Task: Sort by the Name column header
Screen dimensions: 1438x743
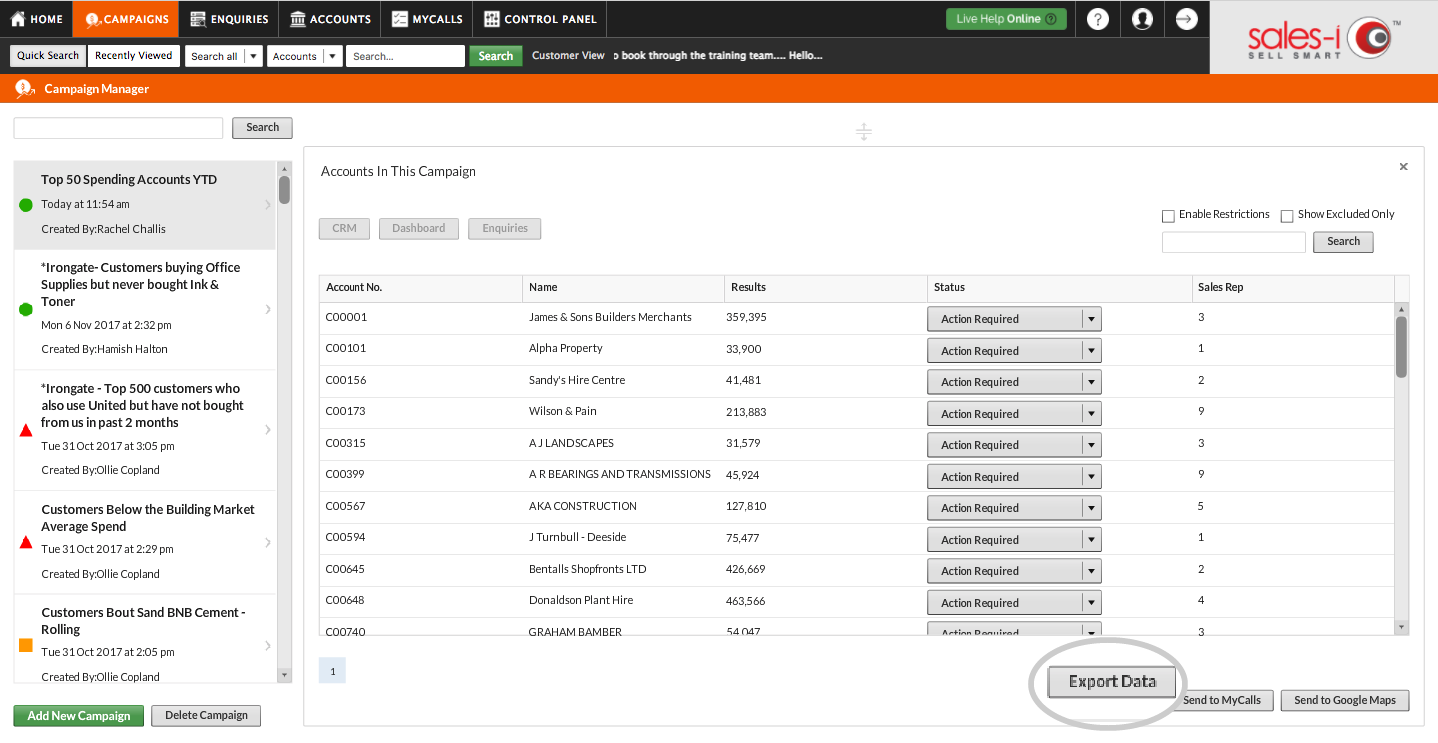Action: click(624, 288)
